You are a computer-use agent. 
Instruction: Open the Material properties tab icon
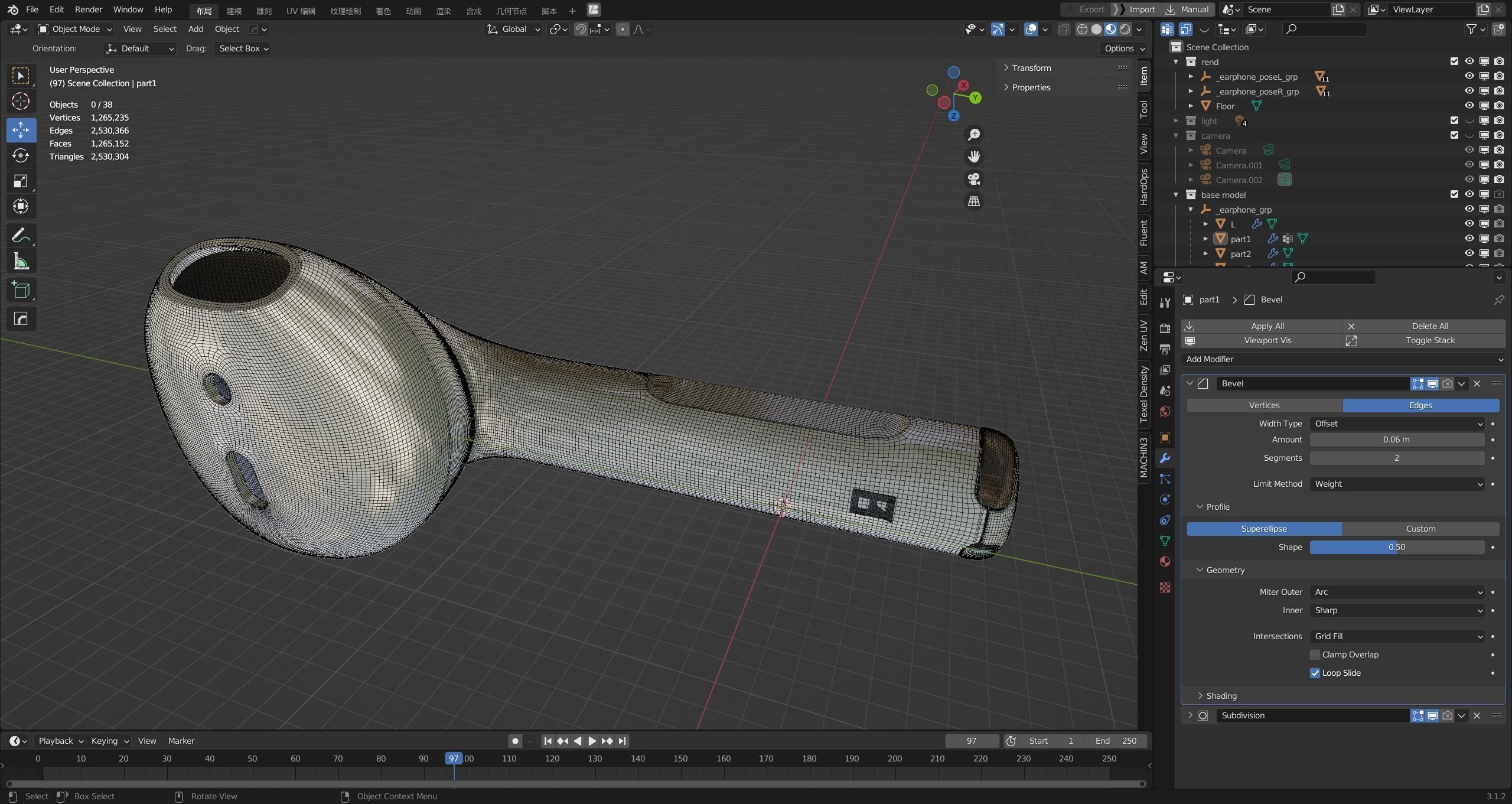click(1165, 562)
